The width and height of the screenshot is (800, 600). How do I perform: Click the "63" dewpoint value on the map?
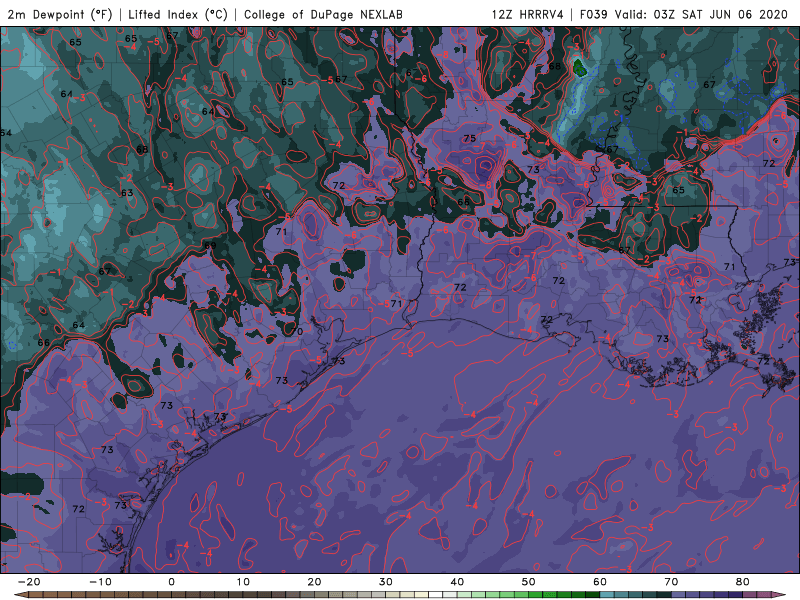[127, 193]
